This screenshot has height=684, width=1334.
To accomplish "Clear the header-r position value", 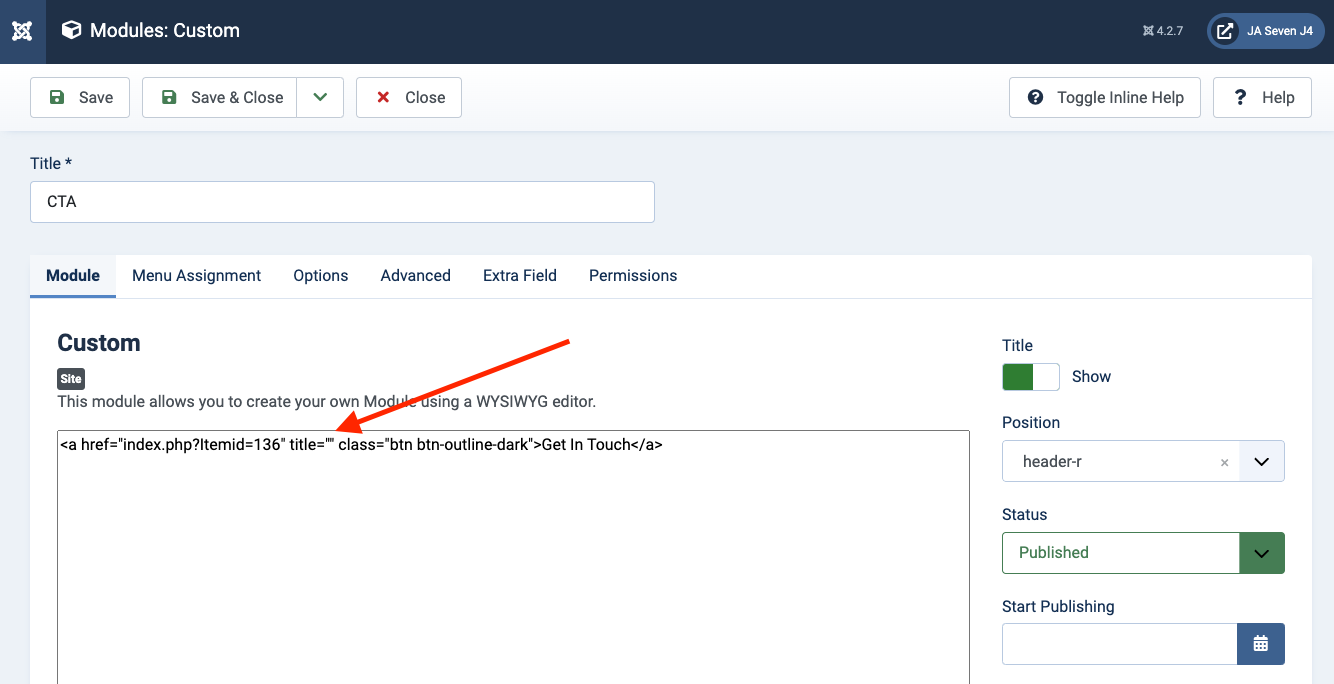I will tap(1224, 463).
